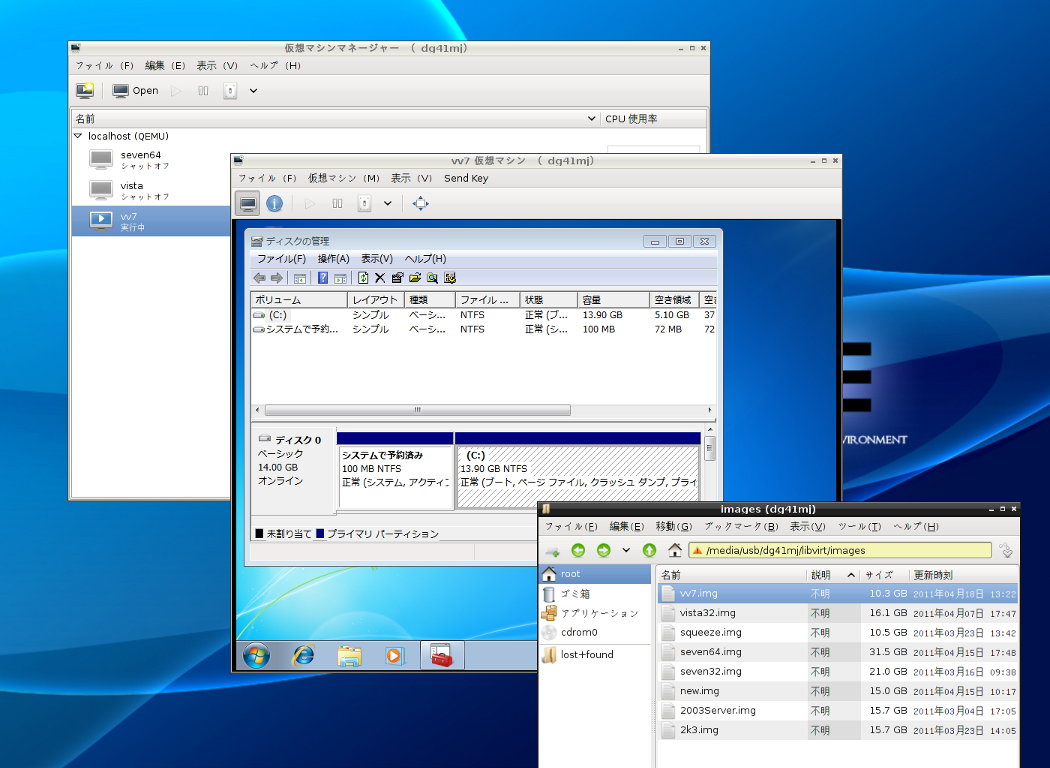This screenshot has width=1050, height=768.
Task: Open 表示 (V) menu in Virtual Machine Manager
Action: [217, 66]
